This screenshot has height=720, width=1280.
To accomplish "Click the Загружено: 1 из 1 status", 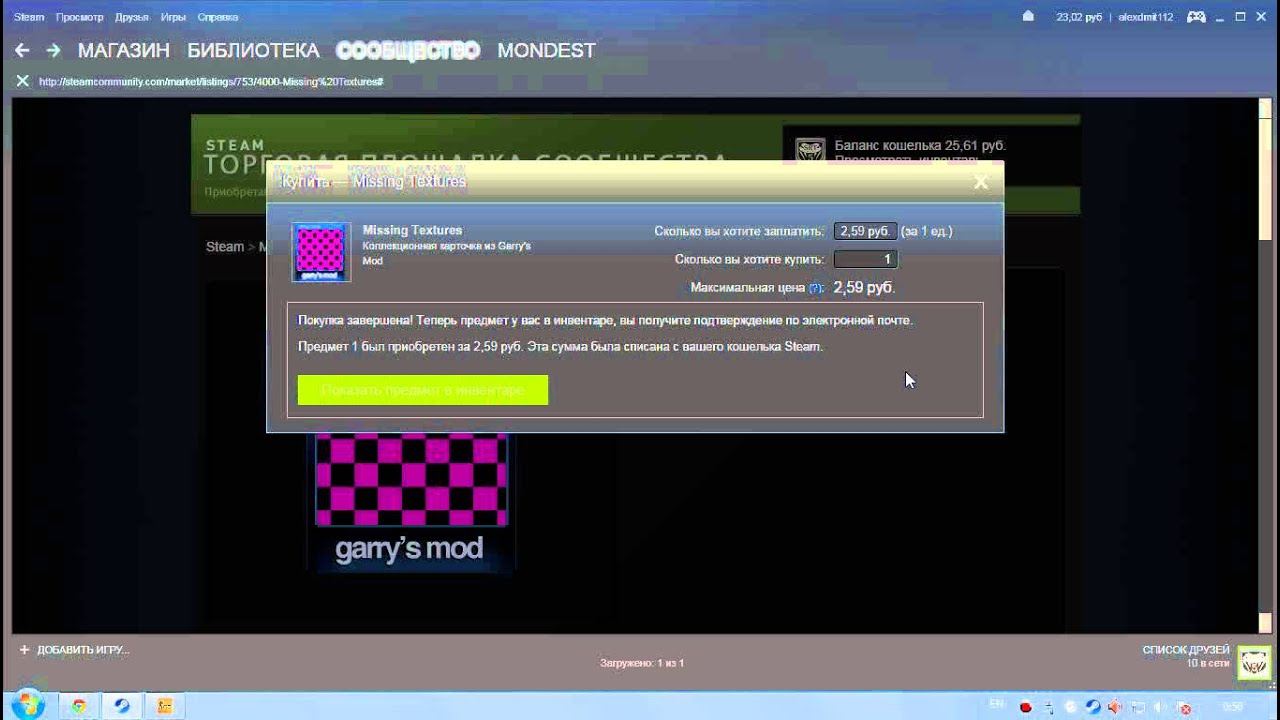I will click(x=642, y=663).
